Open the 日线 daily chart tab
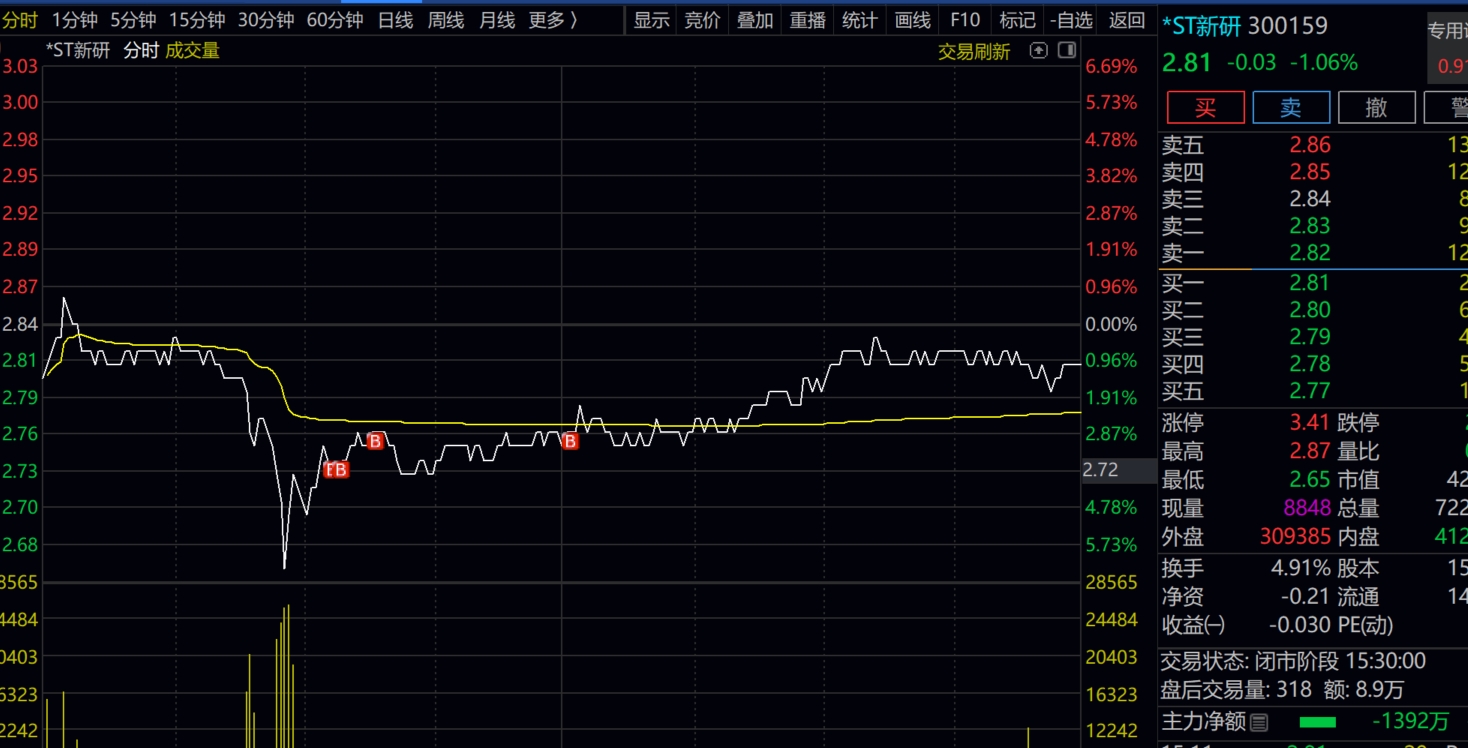1468x748 pixels. pos(395,20)
